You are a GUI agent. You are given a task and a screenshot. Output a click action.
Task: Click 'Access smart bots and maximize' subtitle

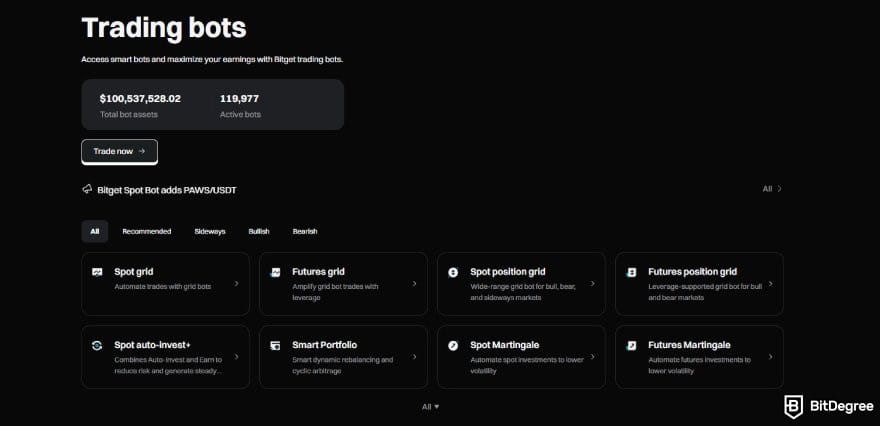coord(212,59)
